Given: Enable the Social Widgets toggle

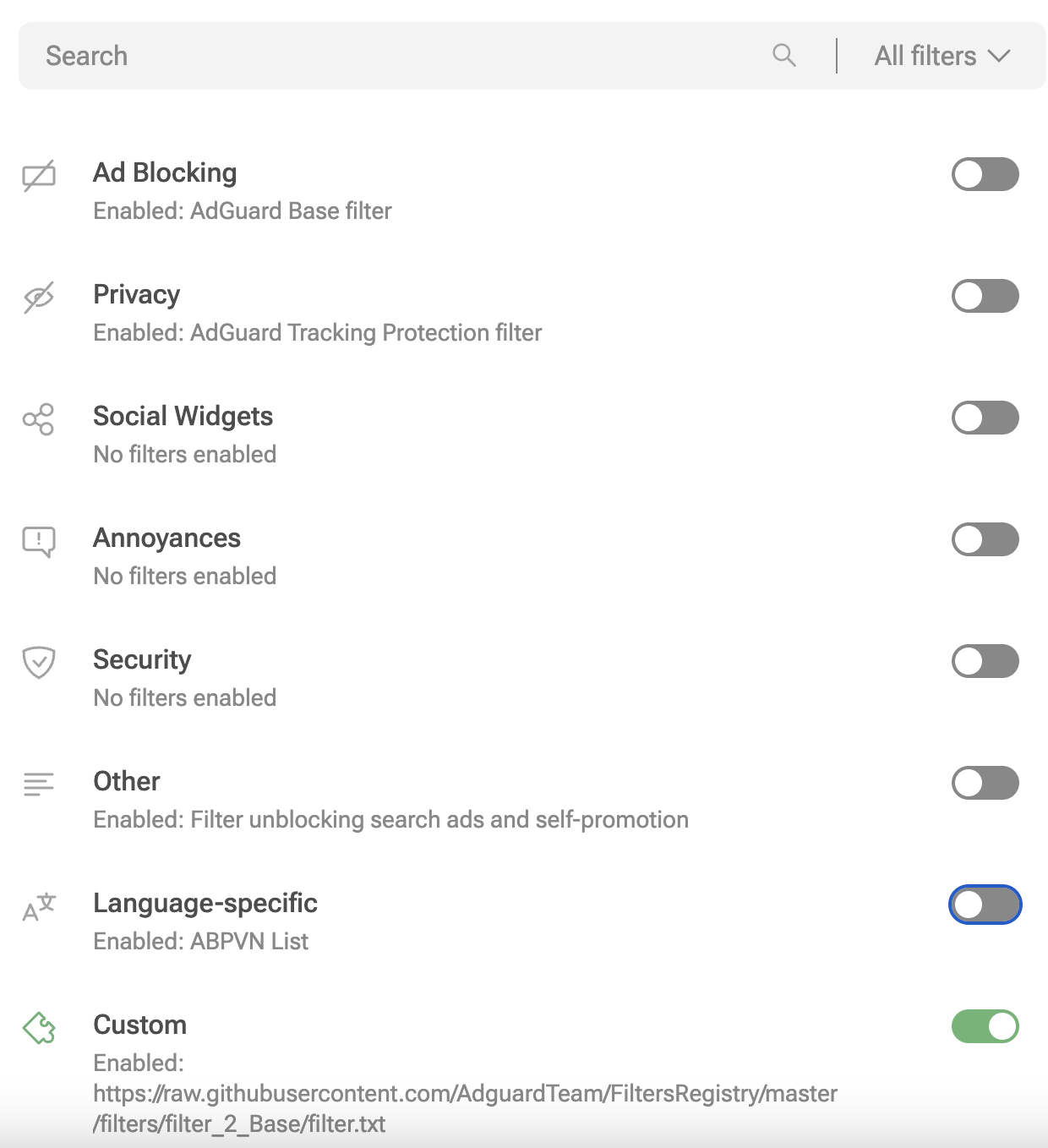Looking at the screenshot, I should [985, 418].
